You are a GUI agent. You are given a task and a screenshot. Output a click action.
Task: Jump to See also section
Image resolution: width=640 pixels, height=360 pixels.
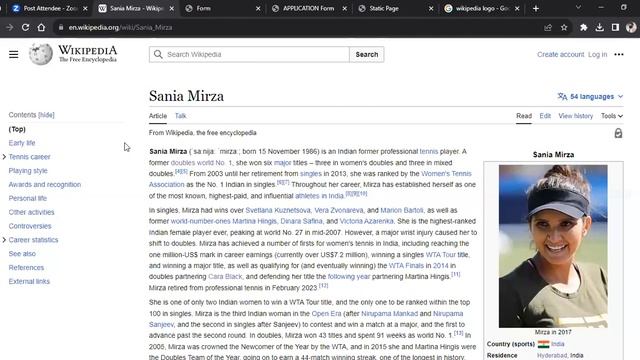coord(22,253)
